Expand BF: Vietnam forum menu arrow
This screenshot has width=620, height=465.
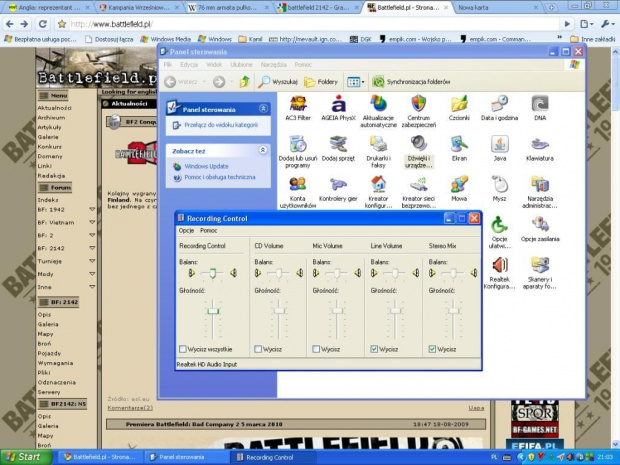pos(92,222)
